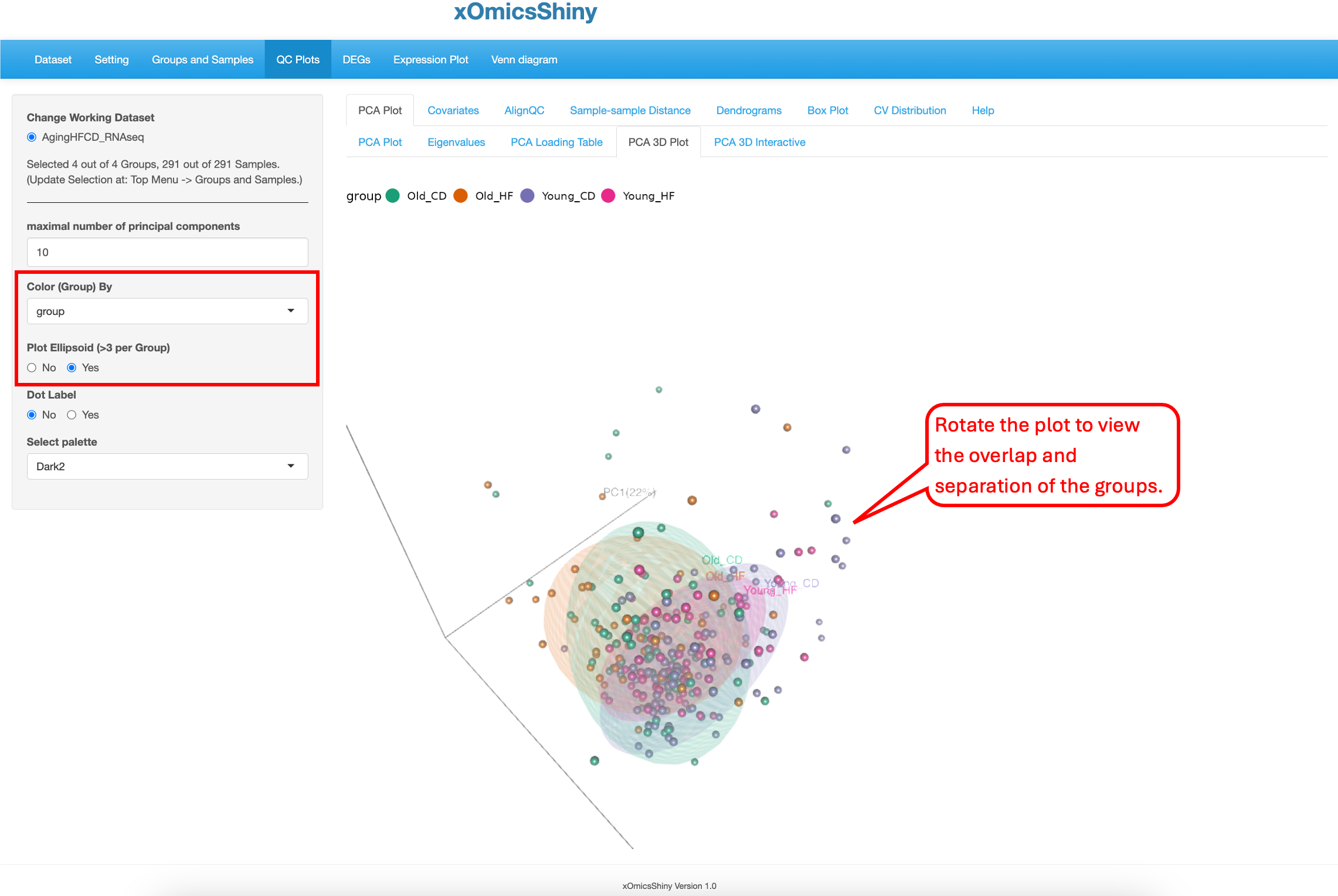Click the green Old_CD legend dot
1338x896 pixels.
[393, 196]
